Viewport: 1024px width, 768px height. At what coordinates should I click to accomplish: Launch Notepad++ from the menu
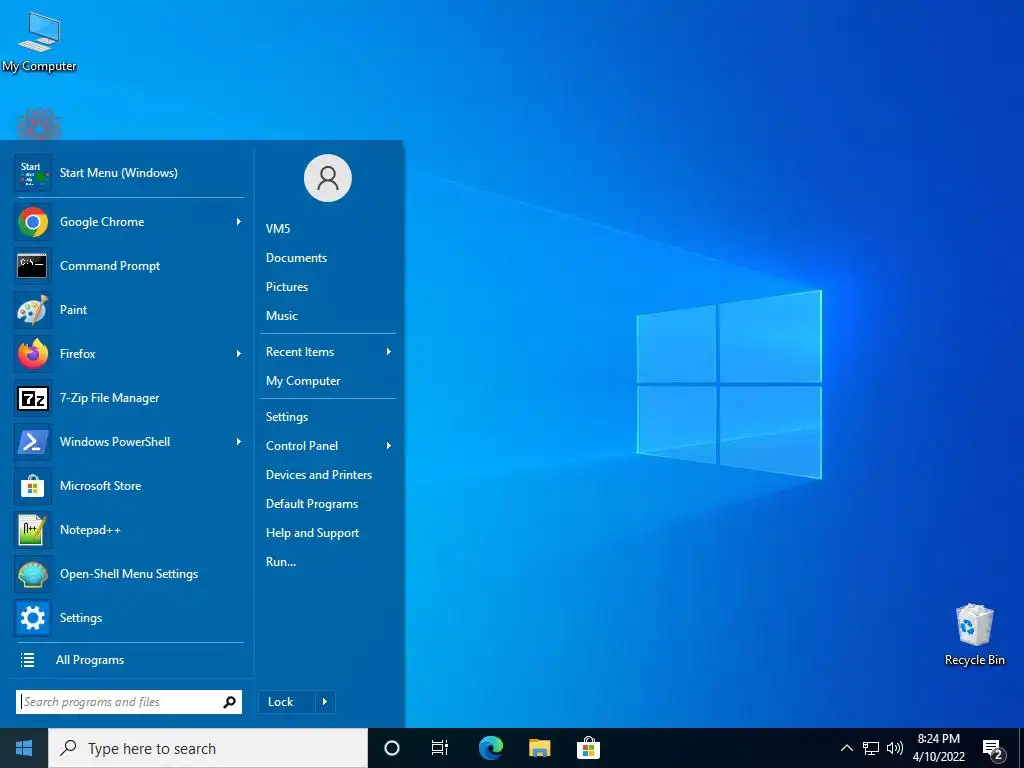coord(129,530)
